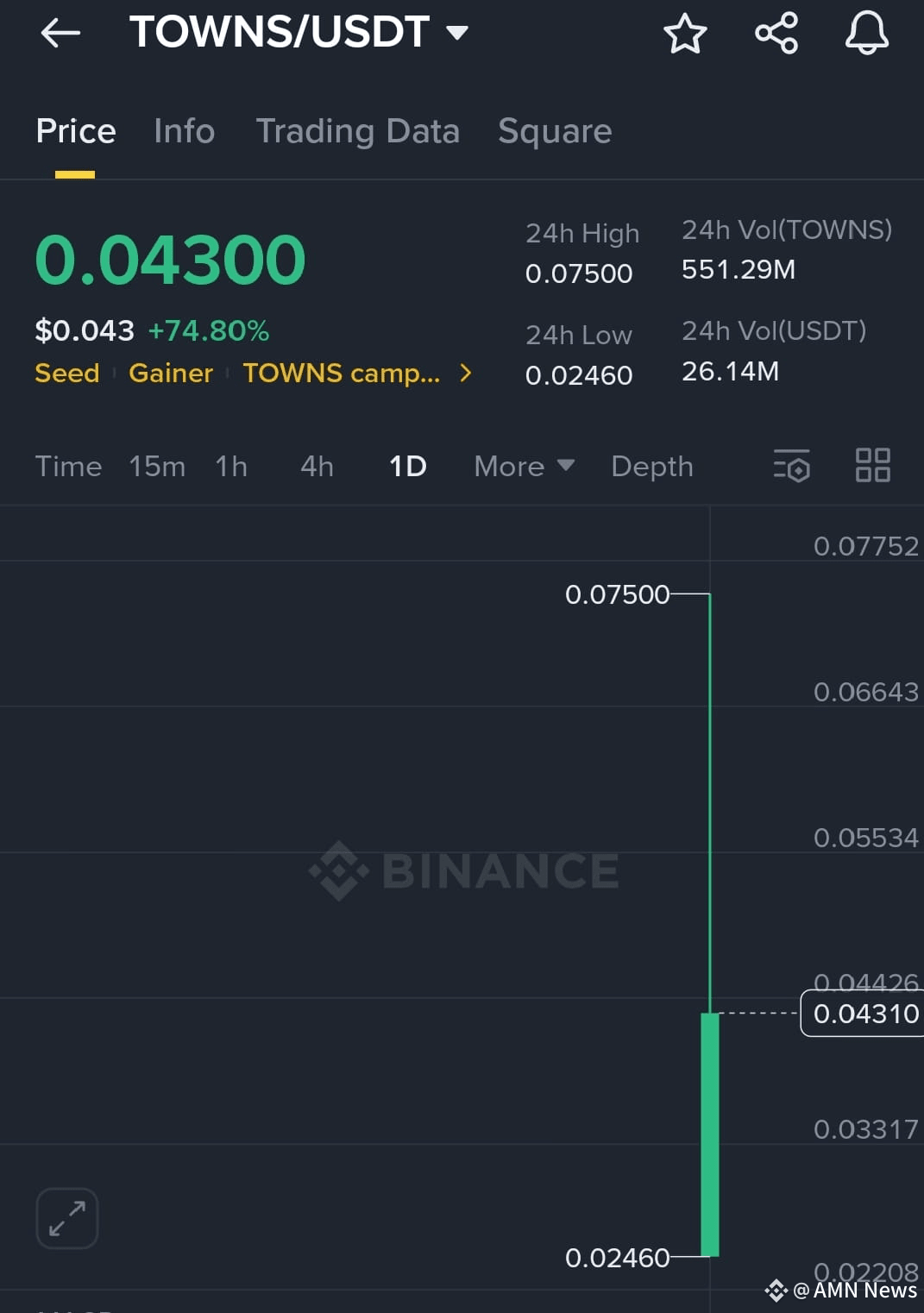924x1313 pixels.
Task: Tap the 24h Vol(USDT) value 26.14M
Action: point(731,371)
